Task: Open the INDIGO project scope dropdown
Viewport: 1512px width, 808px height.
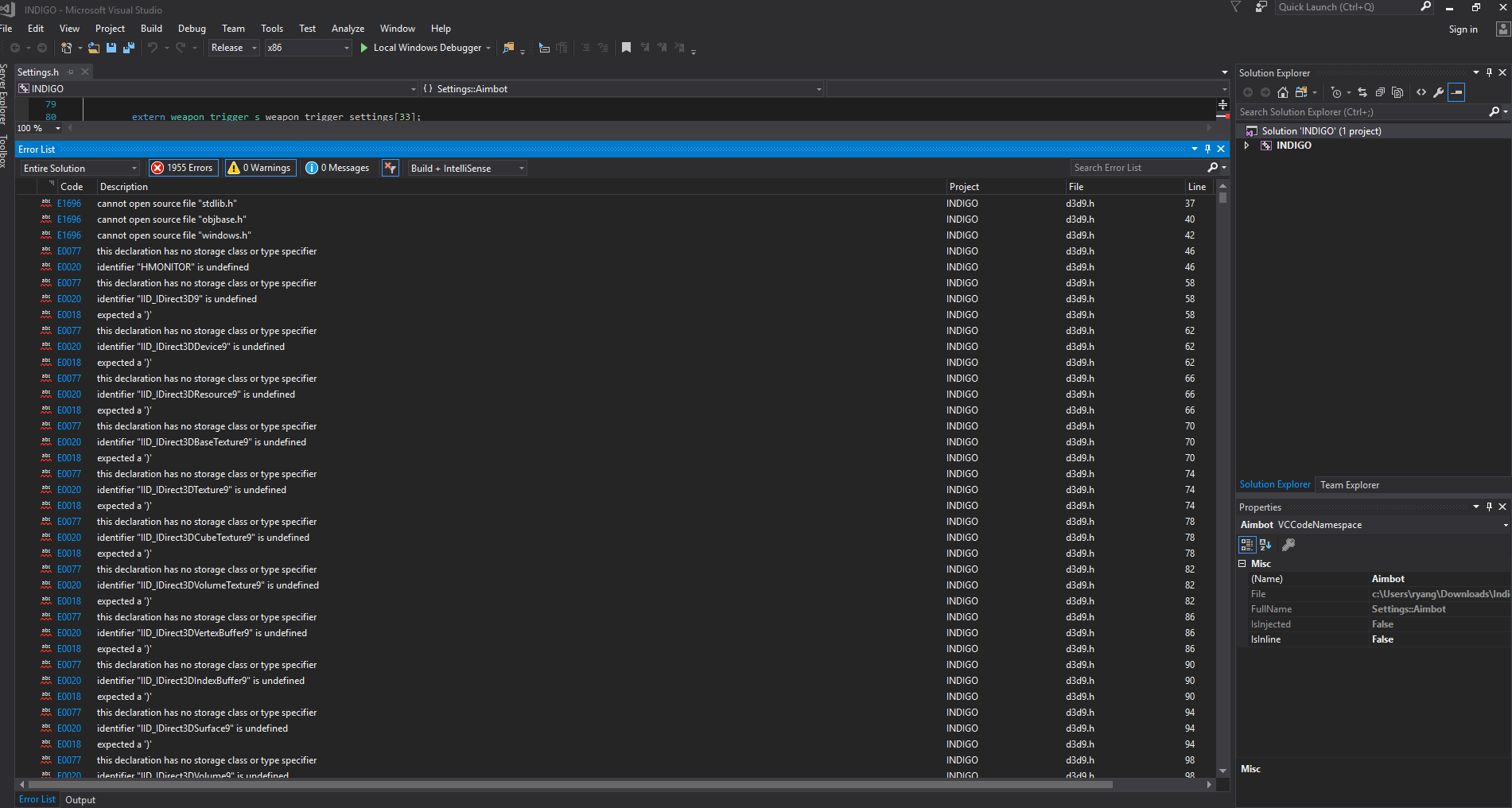Action: (x=217, y=89)
